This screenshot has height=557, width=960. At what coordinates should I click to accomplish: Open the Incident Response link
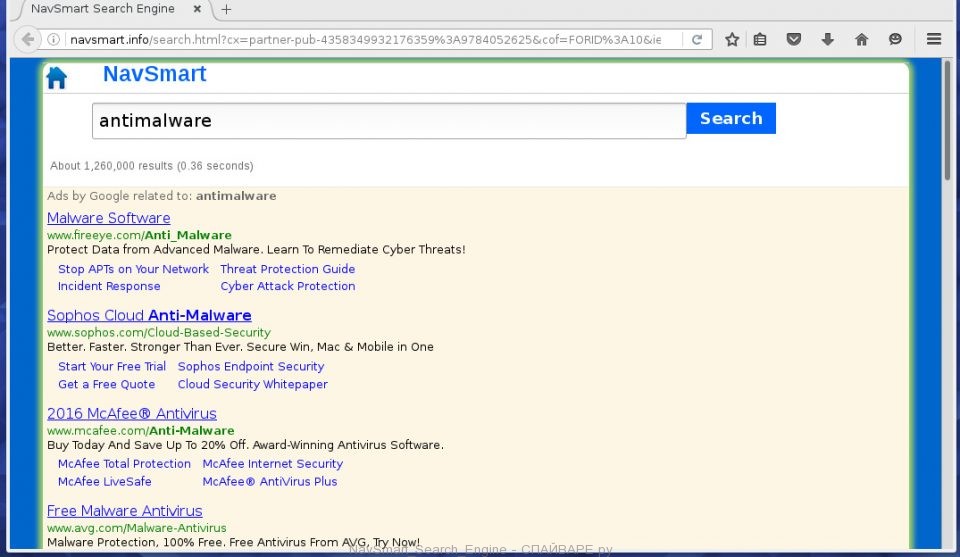click(x=109, y=286)
